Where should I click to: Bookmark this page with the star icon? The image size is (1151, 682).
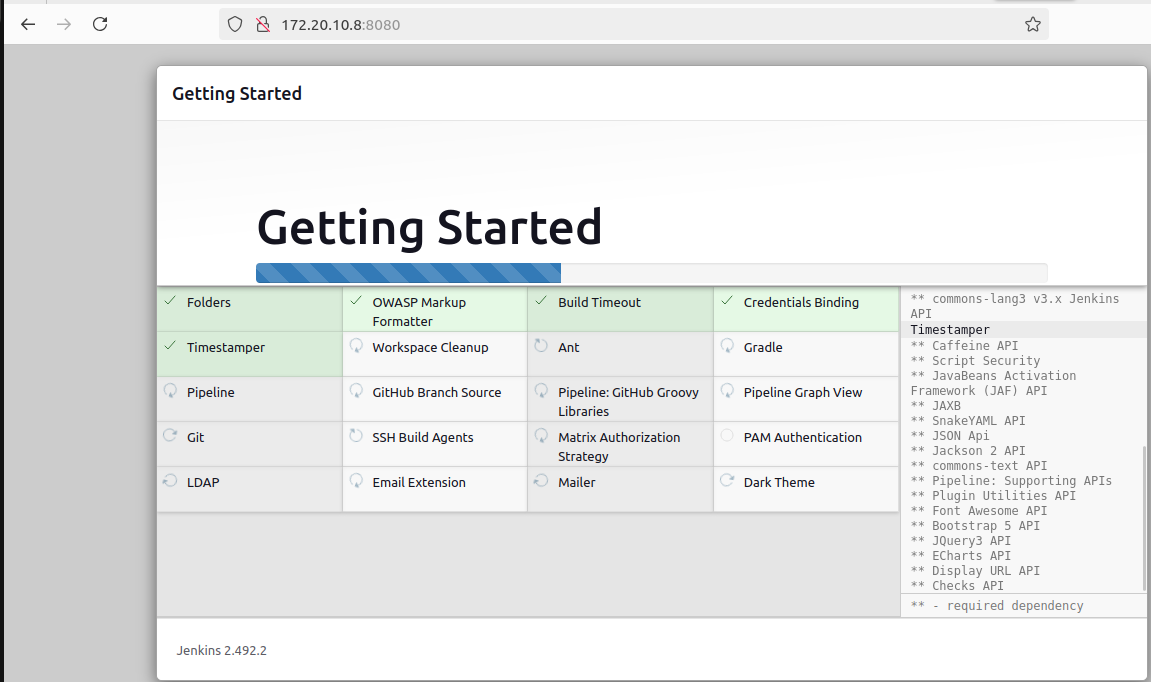pos(1033,24)
